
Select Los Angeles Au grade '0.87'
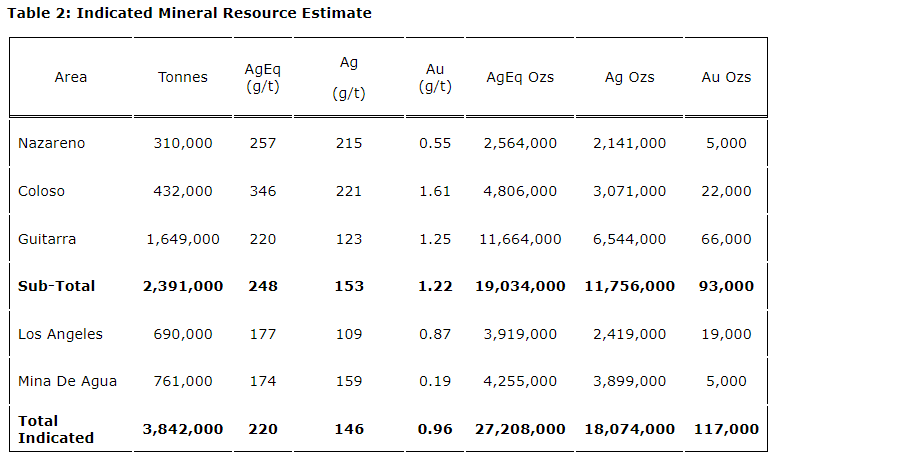click(x=435, y=334)
